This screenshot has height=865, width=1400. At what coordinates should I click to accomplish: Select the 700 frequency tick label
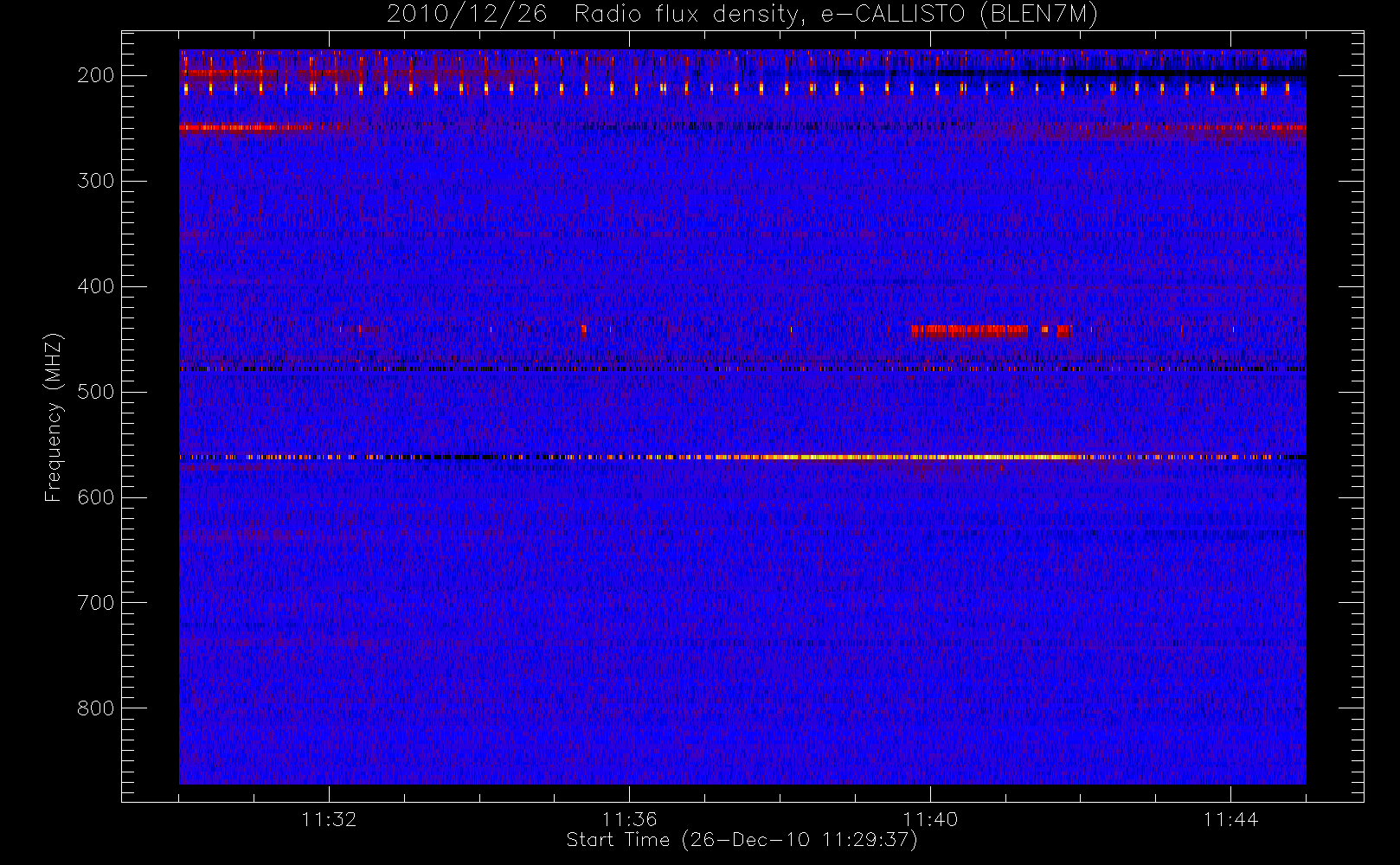(96, 603)
